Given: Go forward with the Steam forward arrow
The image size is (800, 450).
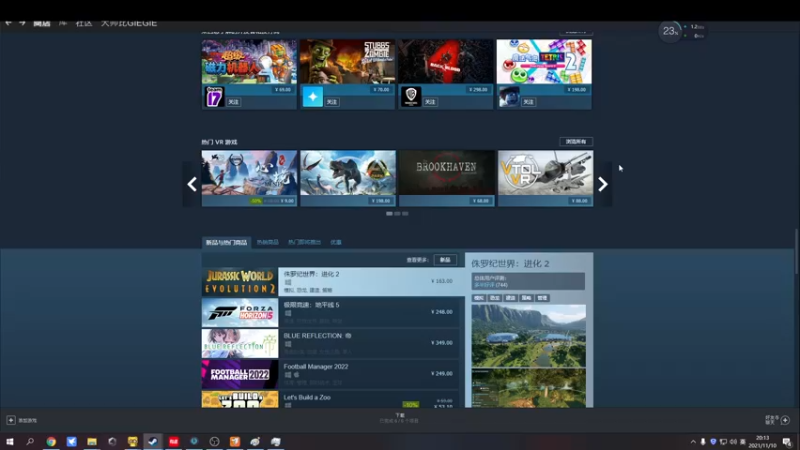Looking at the screenshot, I should [x=22, y=23].
